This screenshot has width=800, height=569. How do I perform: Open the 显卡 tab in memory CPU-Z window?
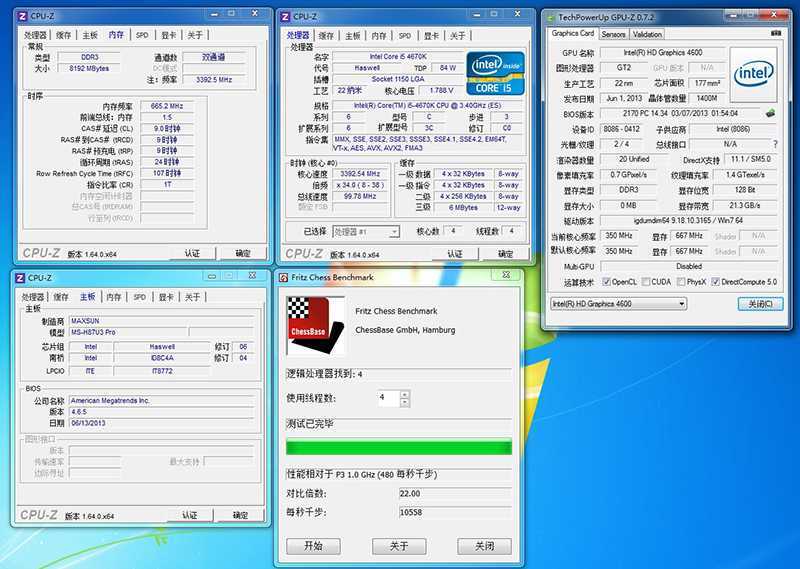(x=168, y=35)
